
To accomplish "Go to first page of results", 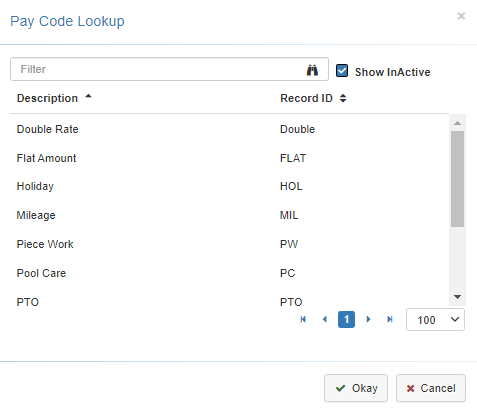I will coord(303,319).
